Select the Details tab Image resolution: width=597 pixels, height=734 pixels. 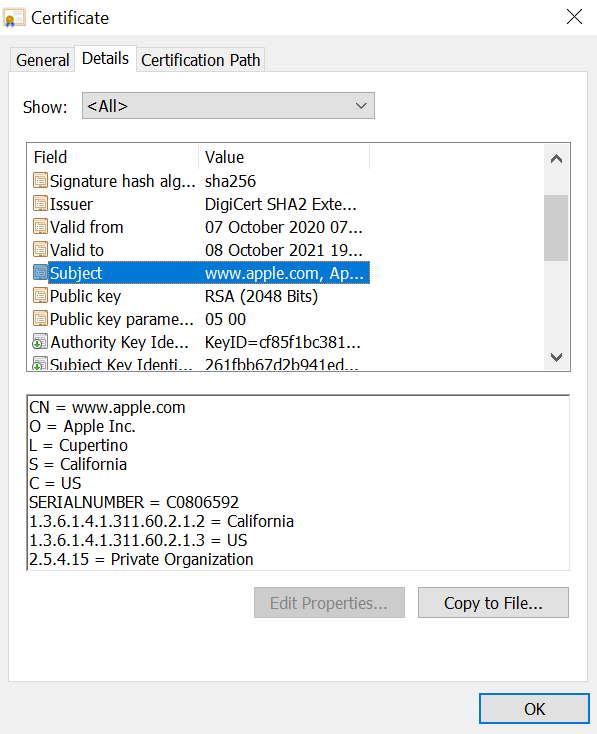point(105,59)
